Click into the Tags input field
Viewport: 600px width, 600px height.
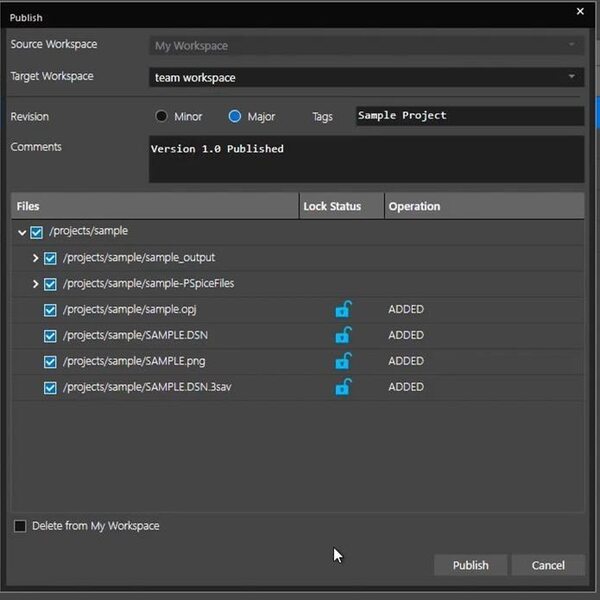pos(470,116)
